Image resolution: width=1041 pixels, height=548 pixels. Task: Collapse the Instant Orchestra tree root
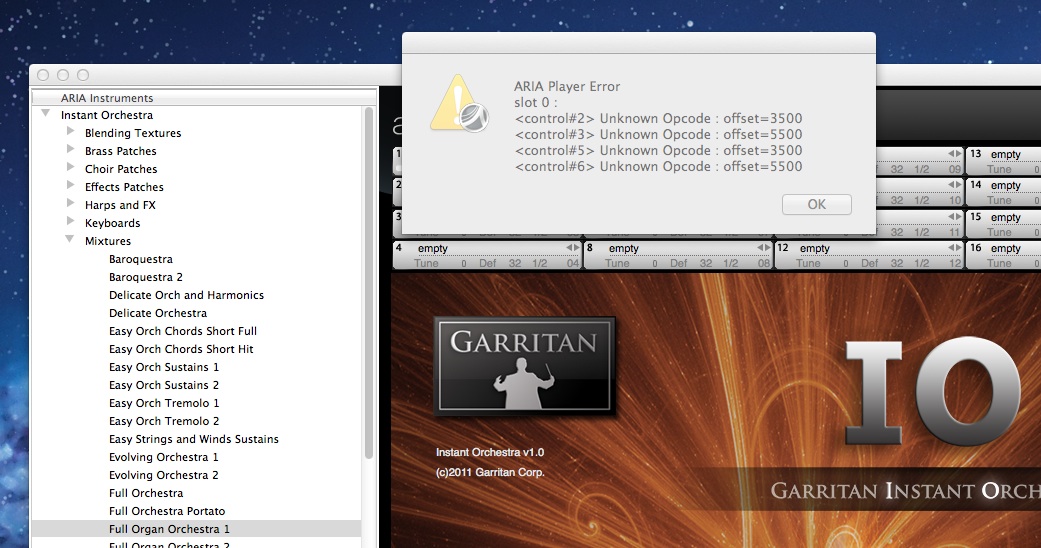(x=46, y=115)
